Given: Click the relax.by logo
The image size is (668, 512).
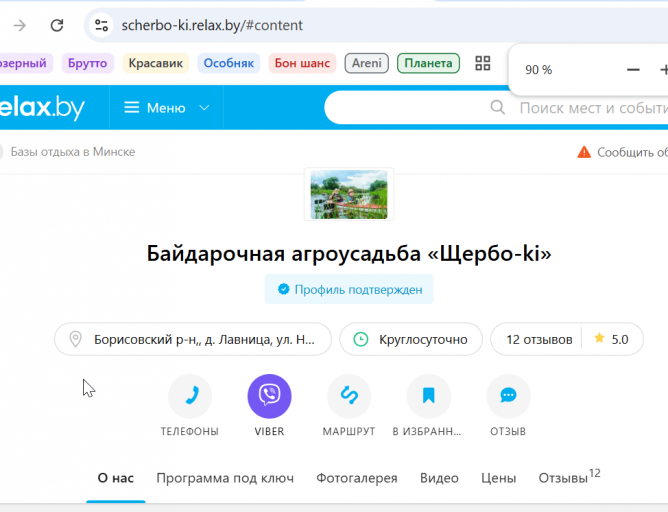Looking at the screenshot, I should point(42,107).
